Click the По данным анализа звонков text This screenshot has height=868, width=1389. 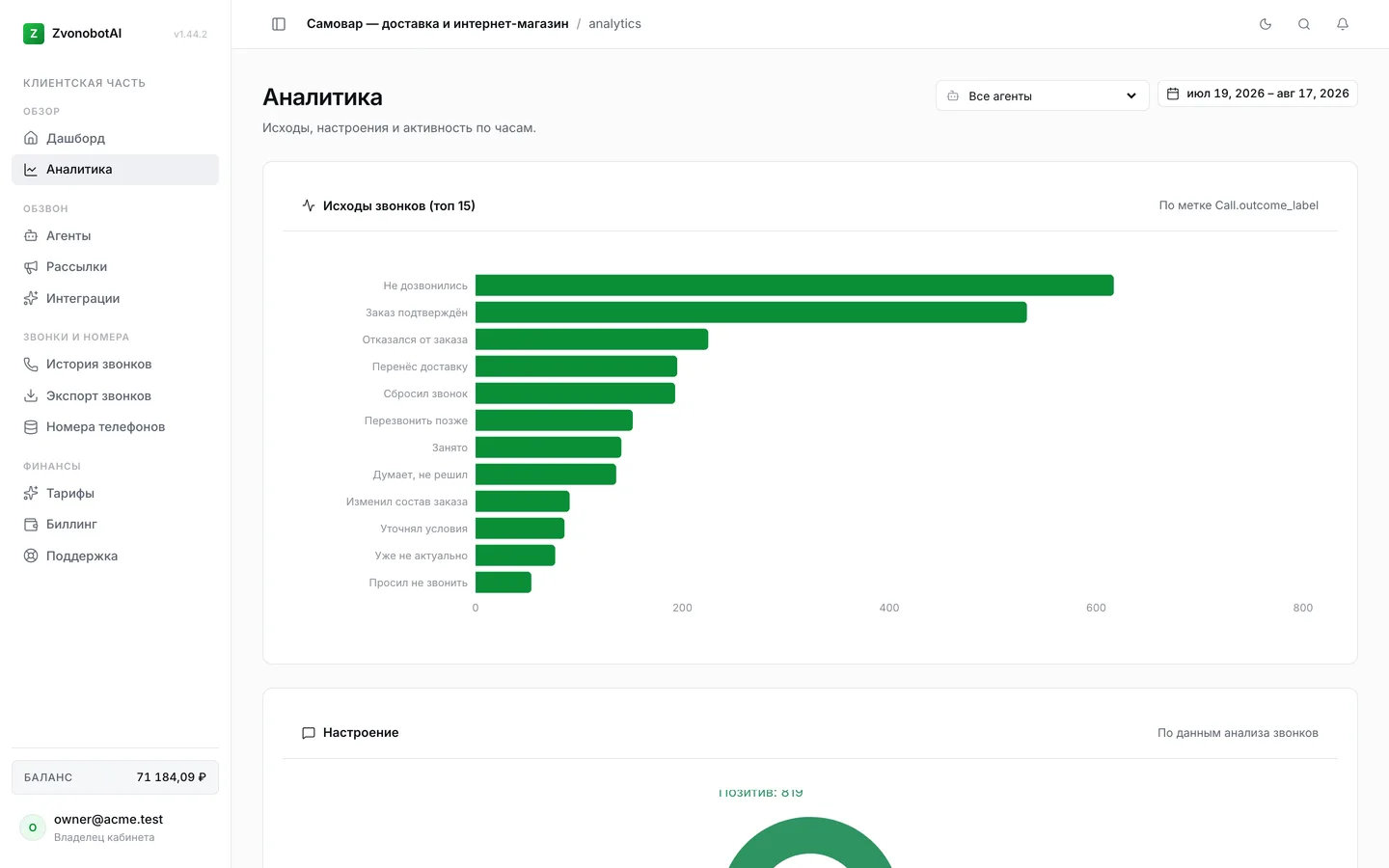[1238, 733]
